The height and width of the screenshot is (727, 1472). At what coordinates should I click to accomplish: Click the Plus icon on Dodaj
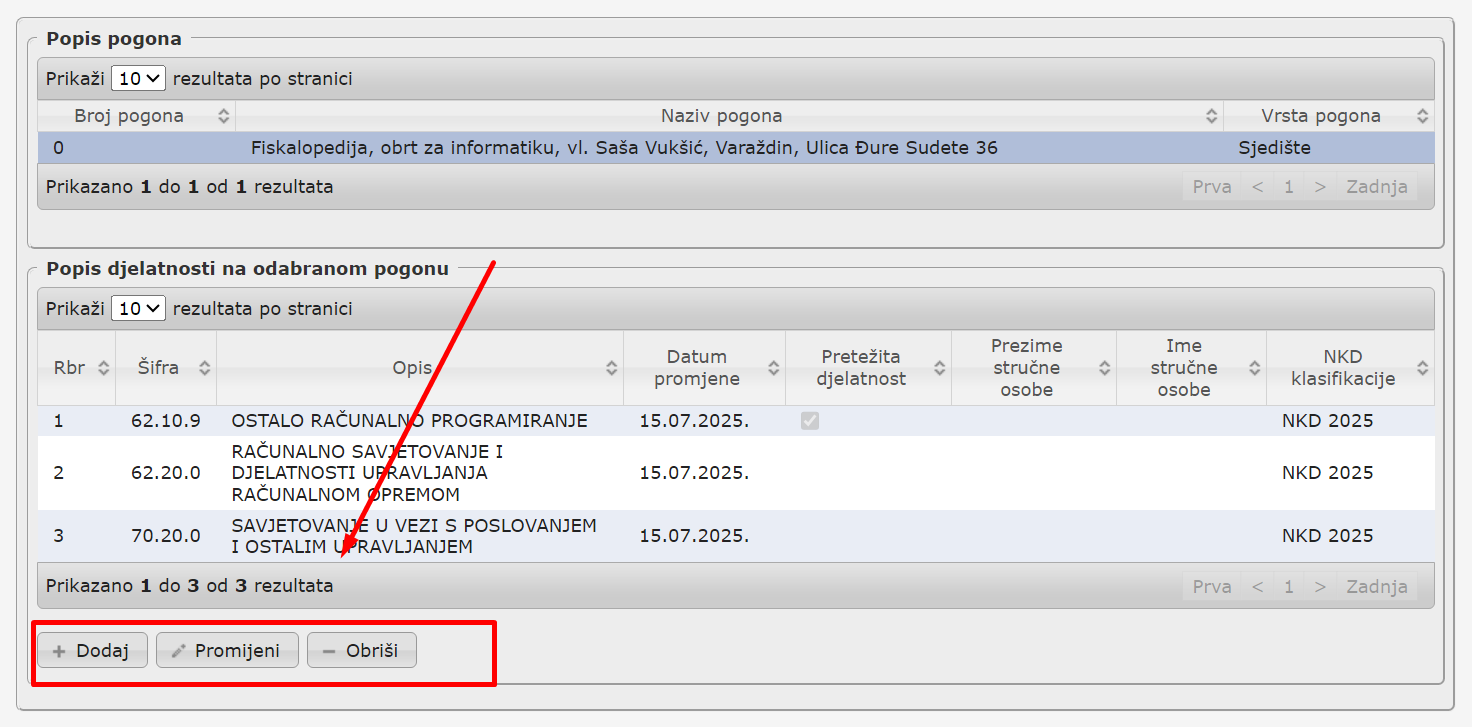coord(59,651)
